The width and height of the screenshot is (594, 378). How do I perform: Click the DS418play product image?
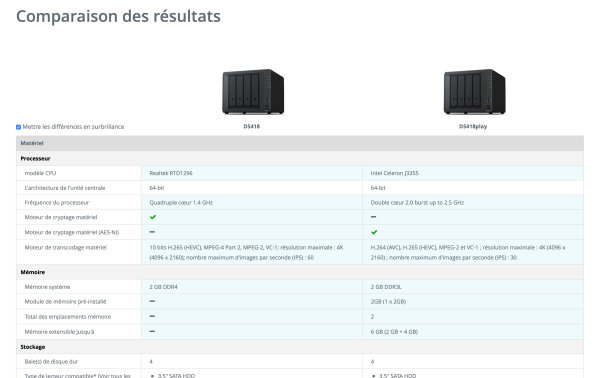pyautogui.click(x=474, y=92)
